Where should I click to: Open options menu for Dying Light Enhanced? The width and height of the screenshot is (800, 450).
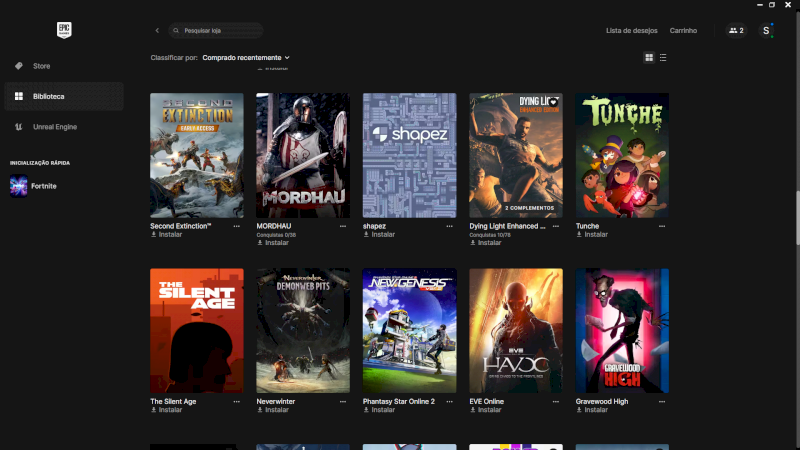coord(556,226)
